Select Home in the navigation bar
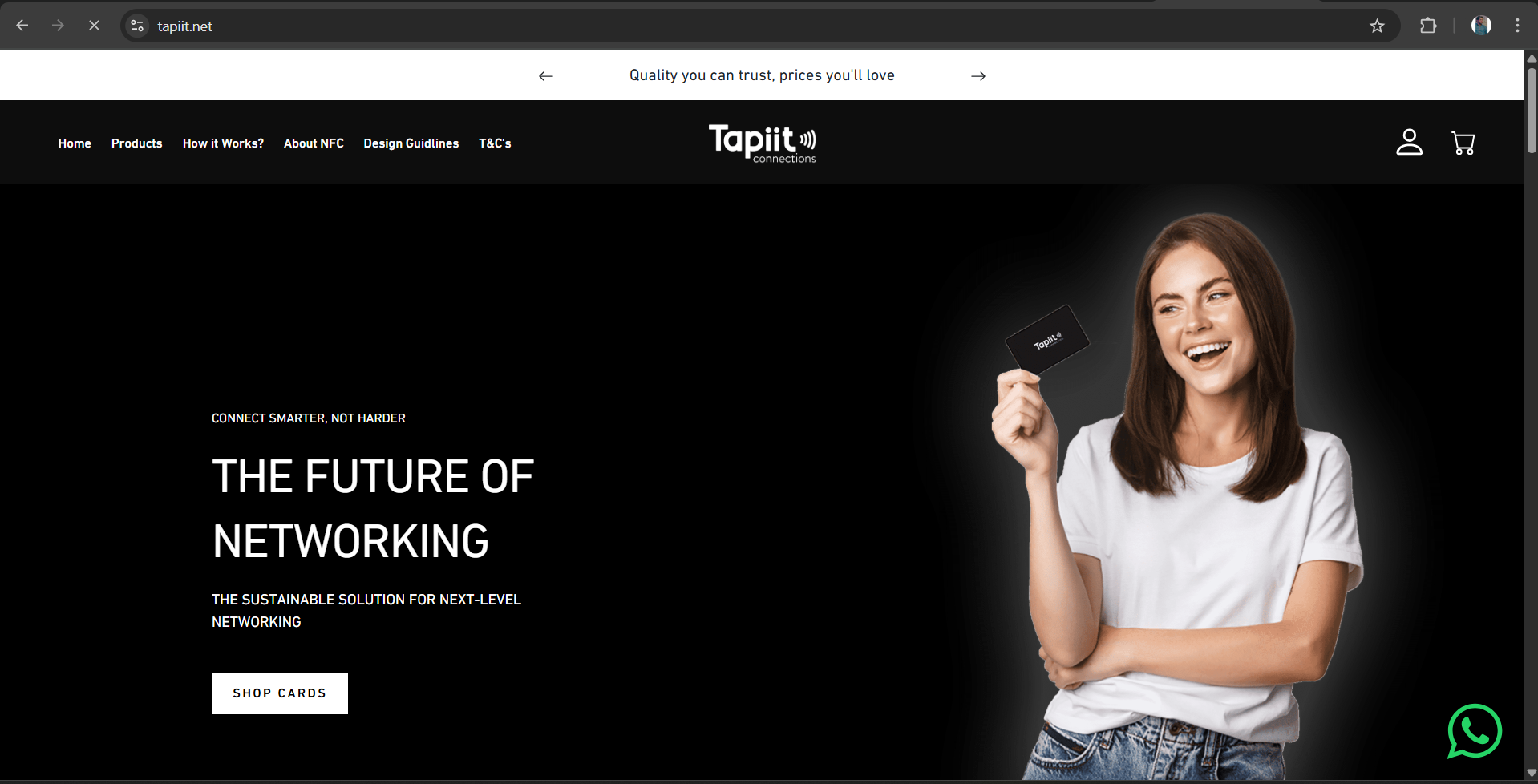The height and width of the screenshot is (784, 1538). pos(74,143)
